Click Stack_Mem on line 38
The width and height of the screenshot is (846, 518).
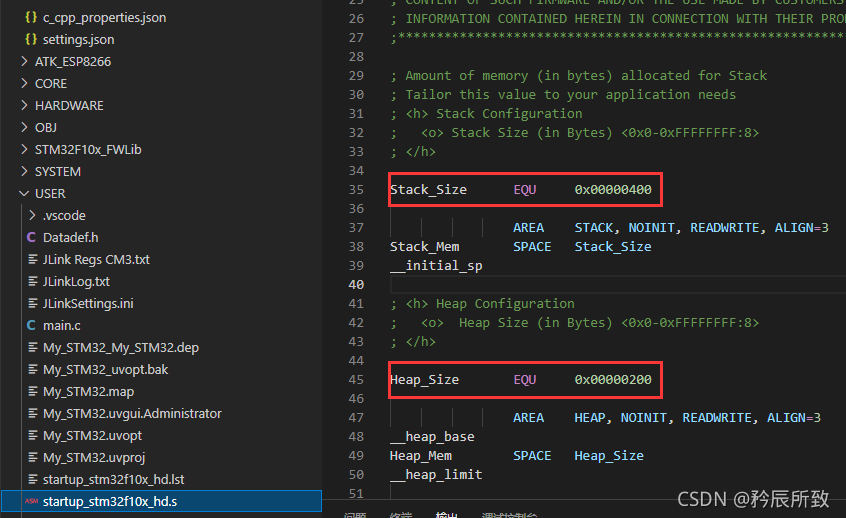[x=425, y=247]
